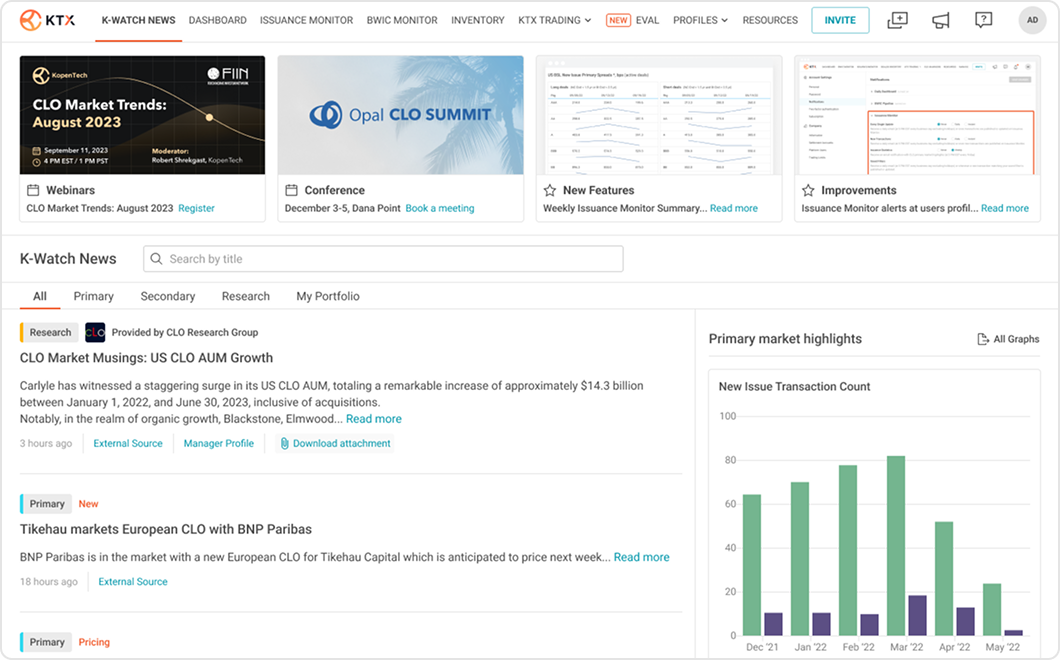The image size is (1060, 660).
Task: Select the My Portfolio tab
Action: click(x=327, y=296)
